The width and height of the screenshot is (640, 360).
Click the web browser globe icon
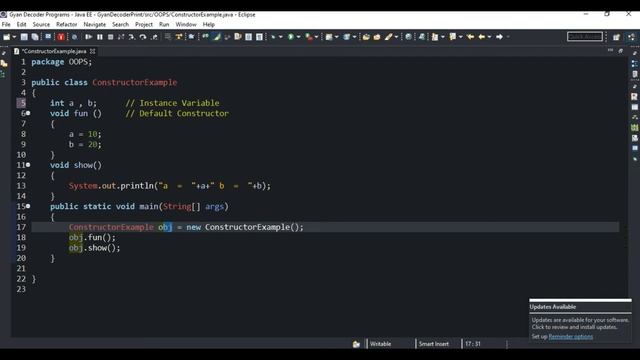(408, 37)
